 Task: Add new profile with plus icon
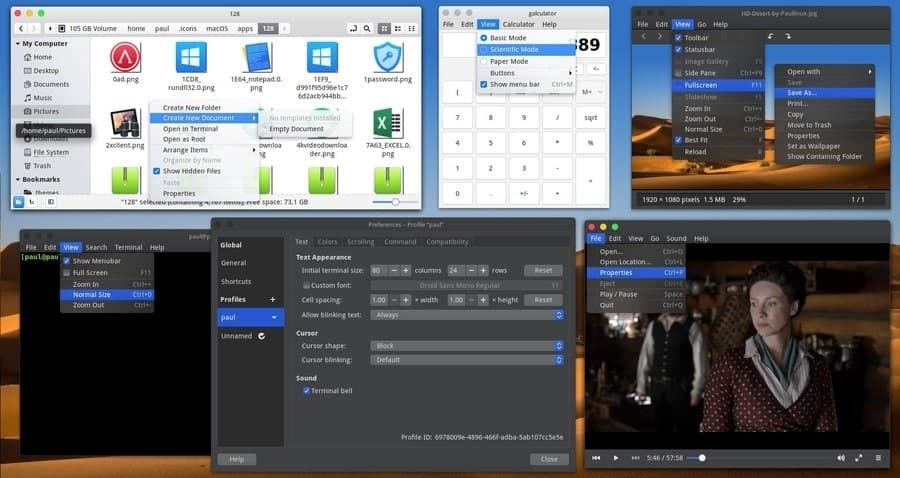pyautogui.click(x=273, y=300)
